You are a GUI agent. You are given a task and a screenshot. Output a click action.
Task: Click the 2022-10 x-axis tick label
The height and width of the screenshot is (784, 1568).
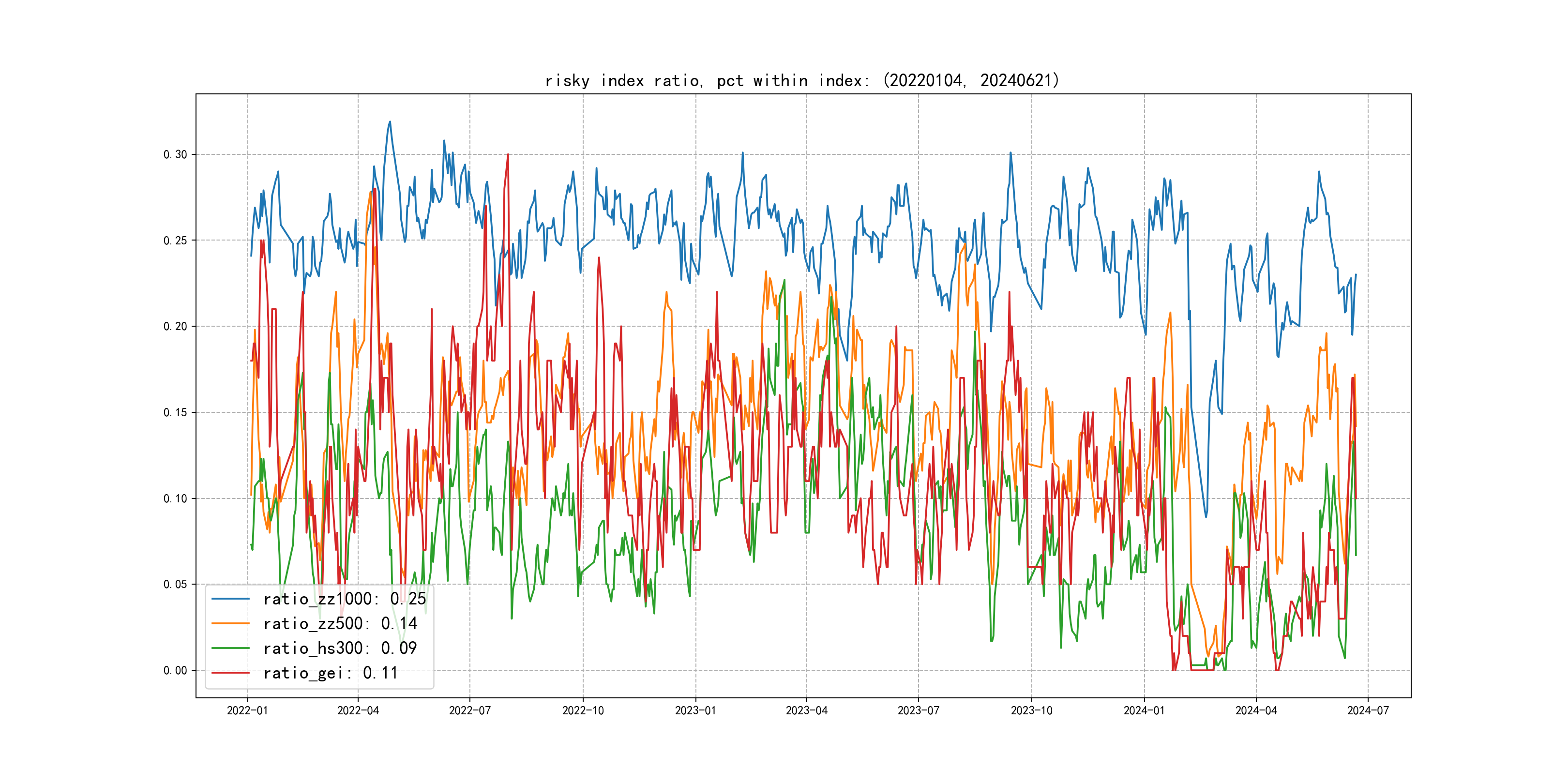point(583,710)
